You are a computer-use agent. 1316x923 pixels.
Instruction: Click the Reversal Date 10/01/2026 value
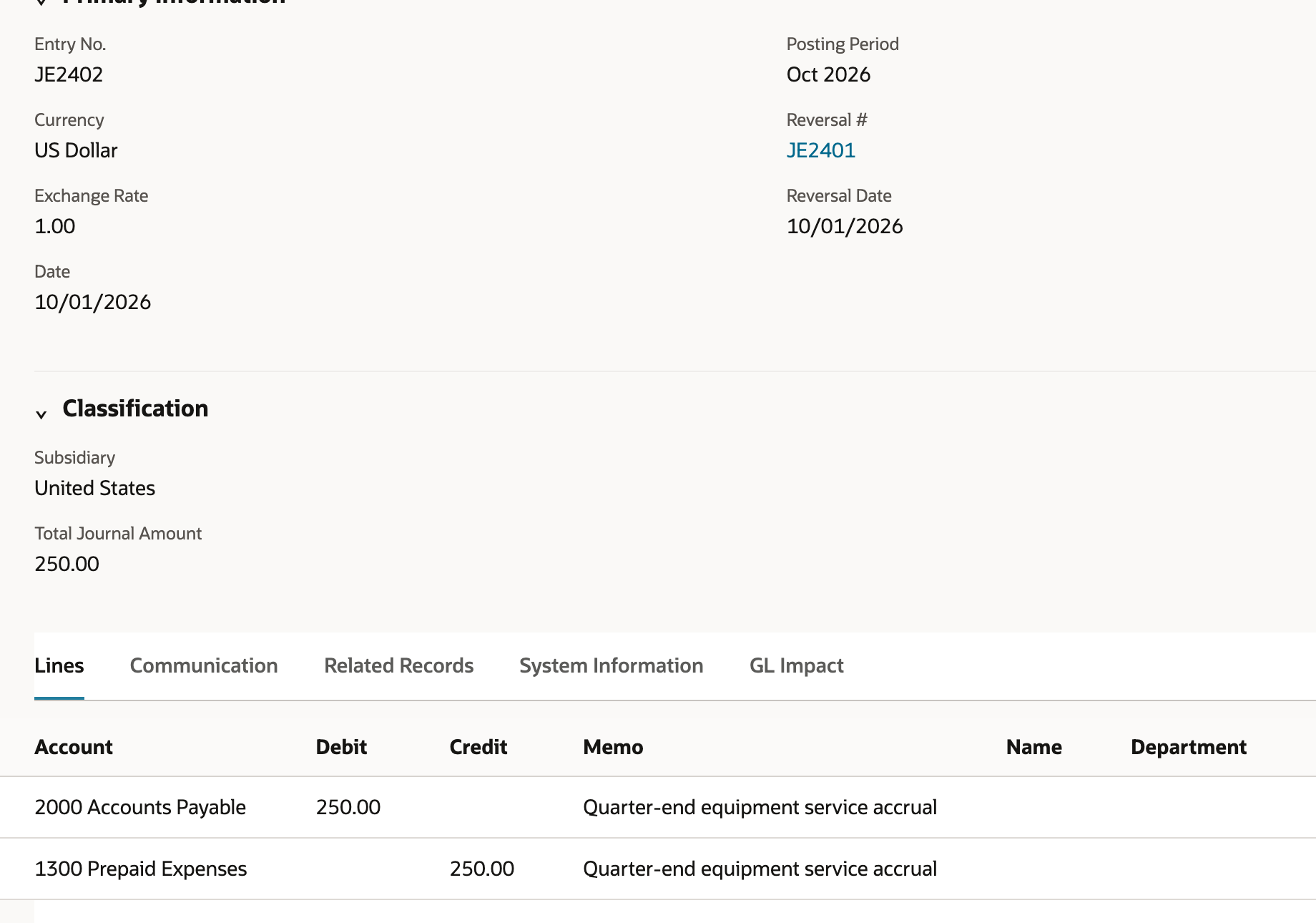[845, 226]
